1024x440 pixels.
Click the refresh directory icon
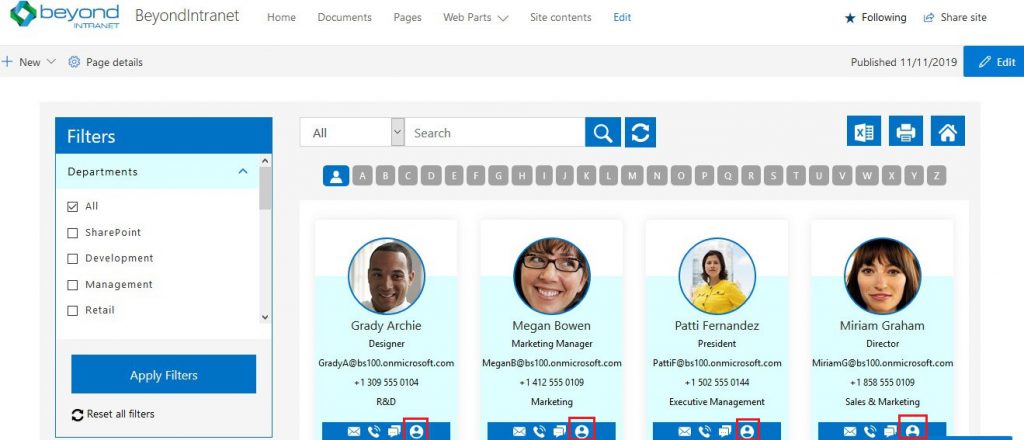tap(640, 133)
